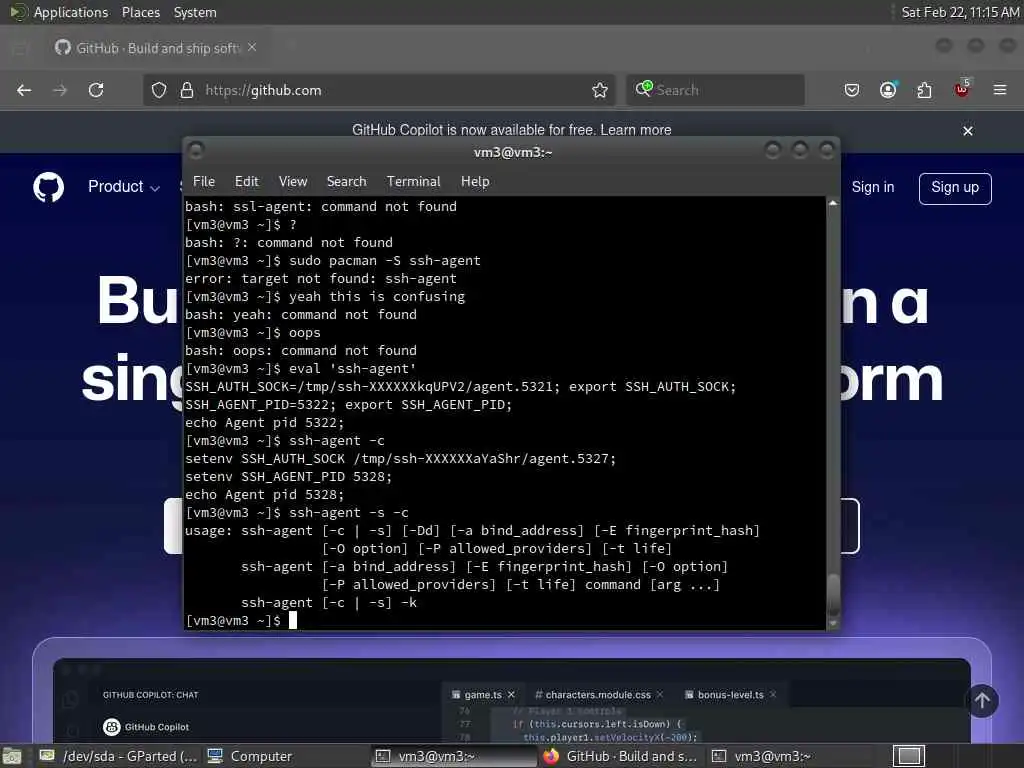Close the game.ts tab

coord(511,695)
